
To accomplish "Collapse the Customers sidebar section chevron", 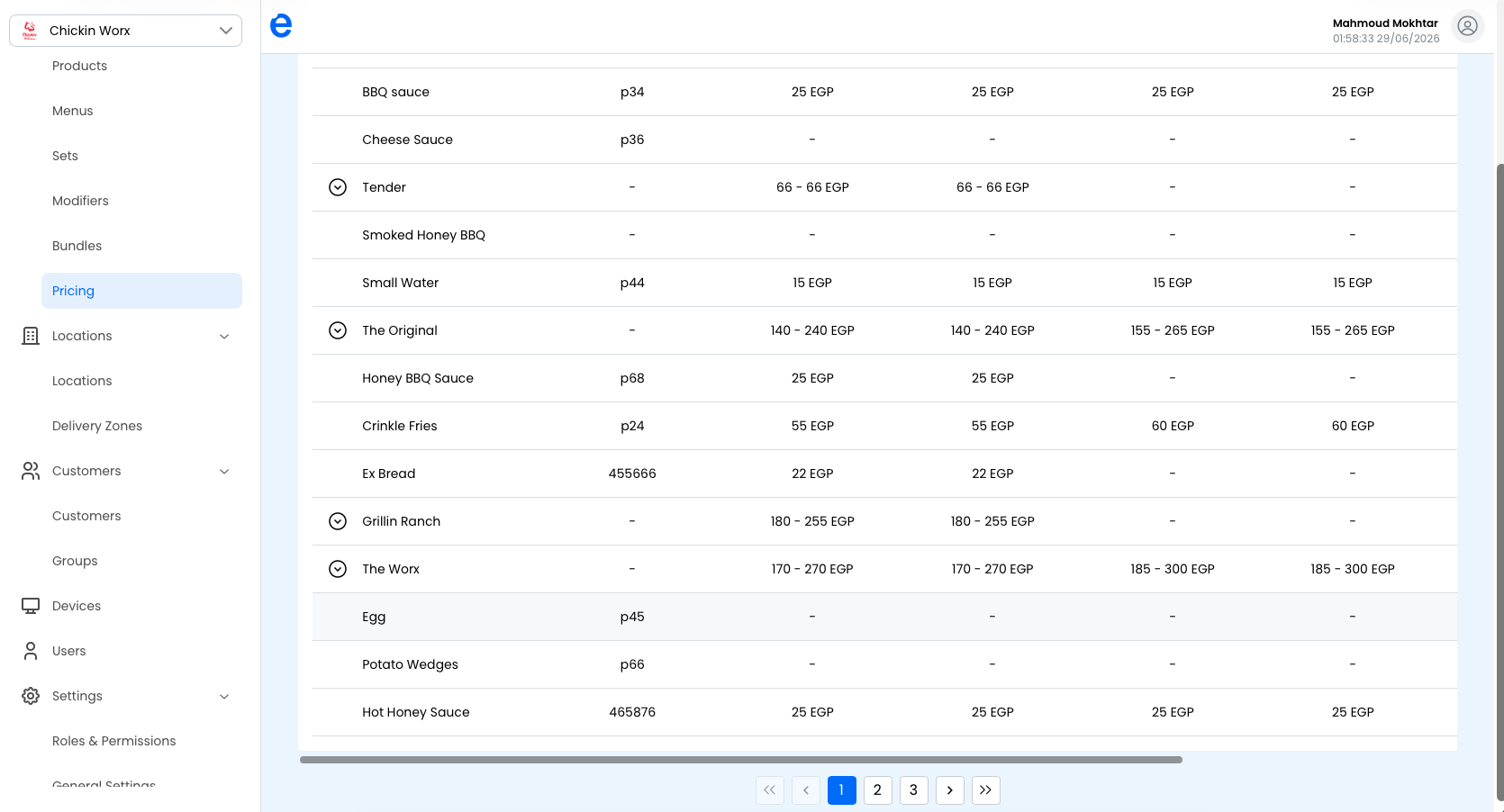I will point(224,472).
